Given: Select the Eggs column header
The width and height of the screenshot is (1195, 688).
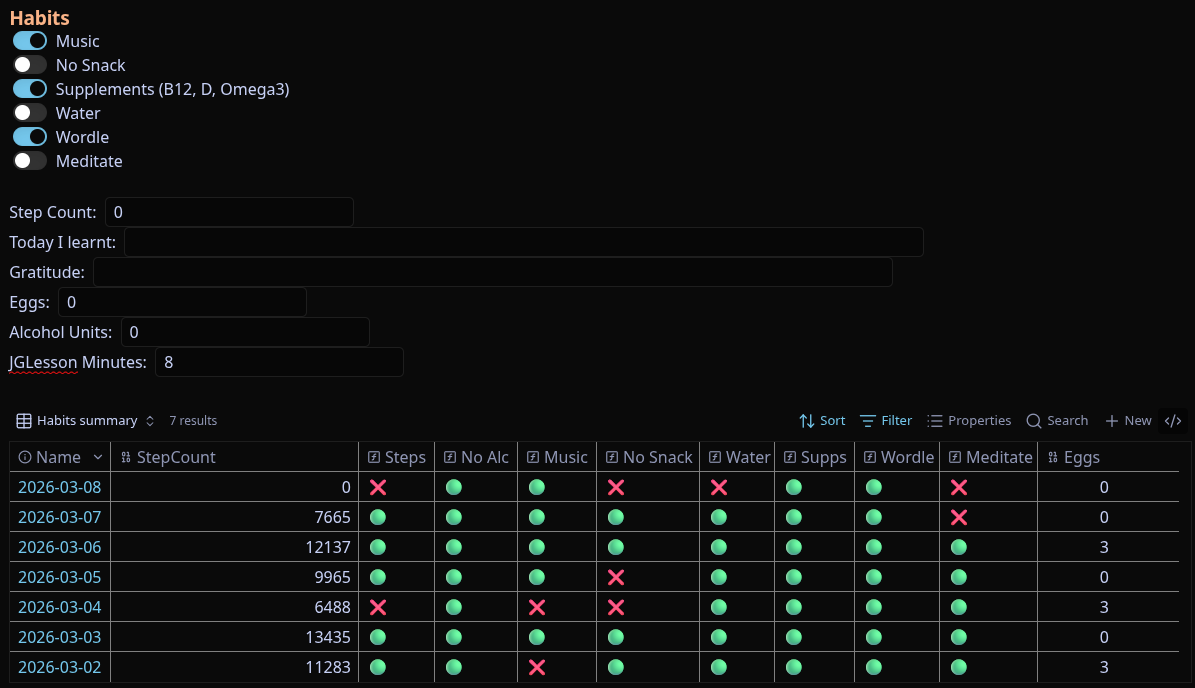Looking at the screenshot, I should click(1081, 457).
